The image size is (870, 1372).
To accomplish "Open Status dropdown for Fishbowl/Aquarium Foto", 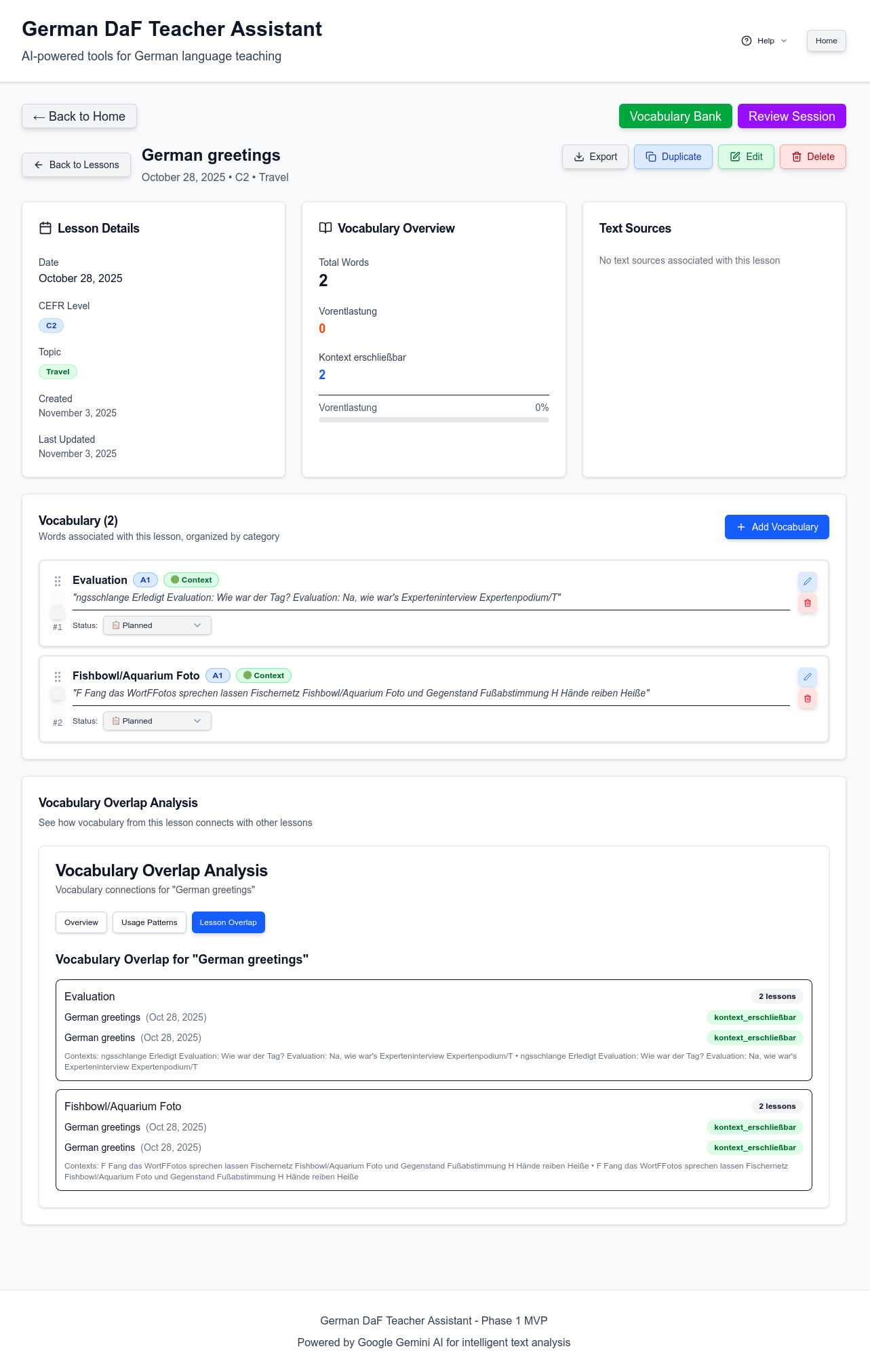I will click(157, 721).
